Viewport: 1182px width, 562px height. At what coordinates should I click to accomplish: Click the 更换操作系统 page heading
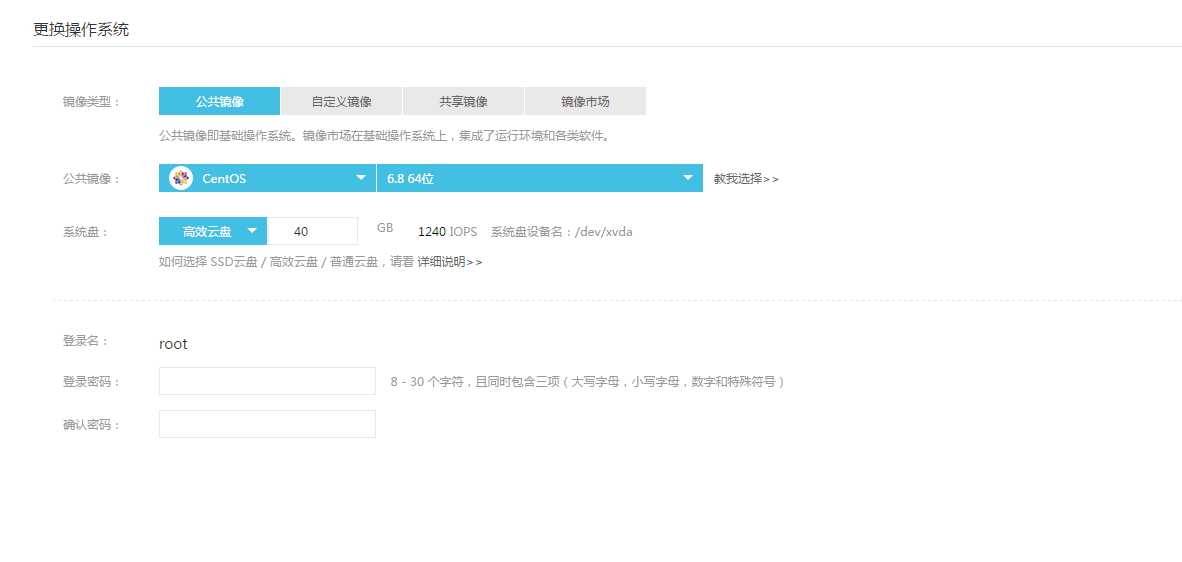(x=81, y=30)
